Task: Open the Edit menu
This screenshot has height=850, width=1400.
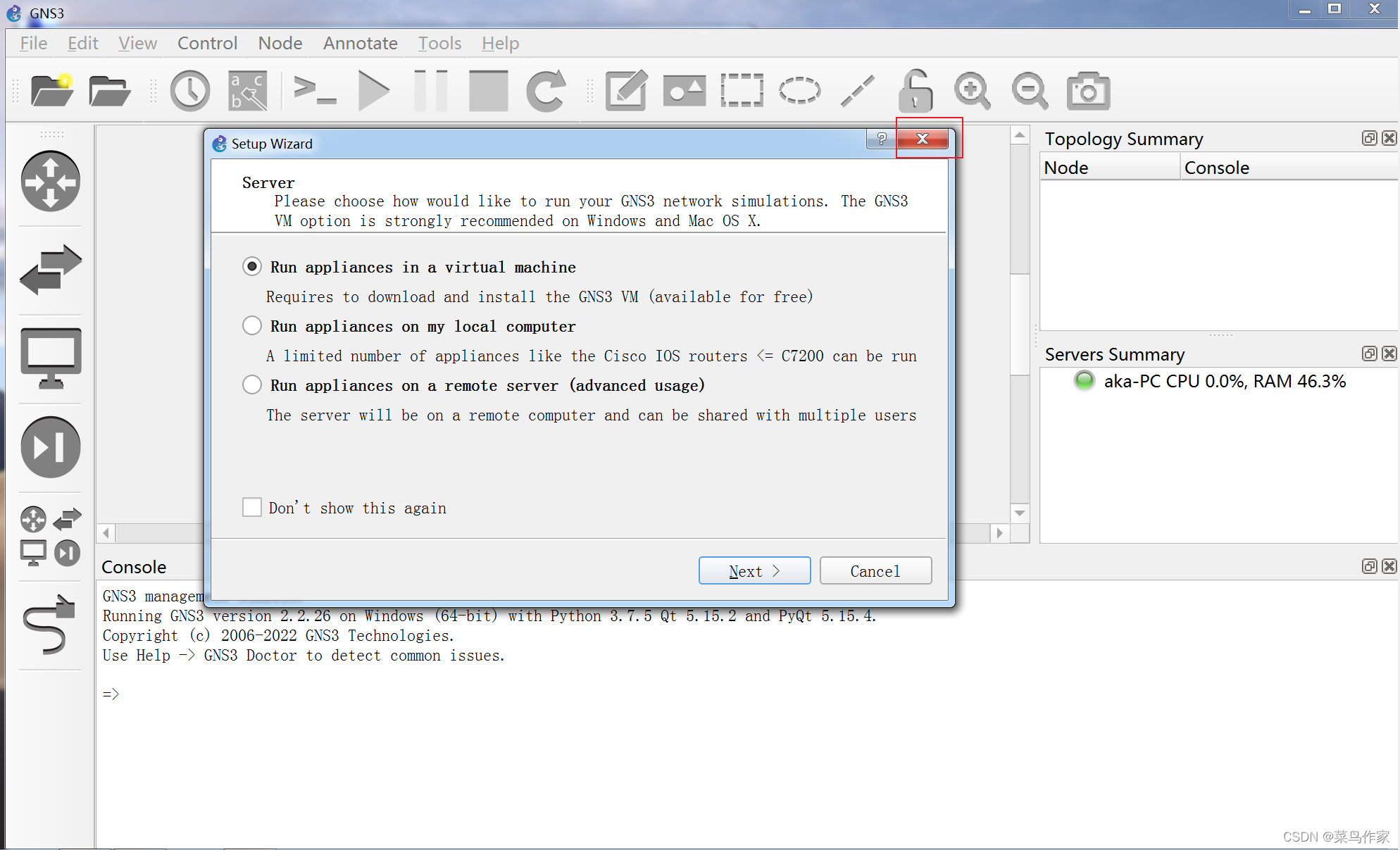Action: coord(82,43)
